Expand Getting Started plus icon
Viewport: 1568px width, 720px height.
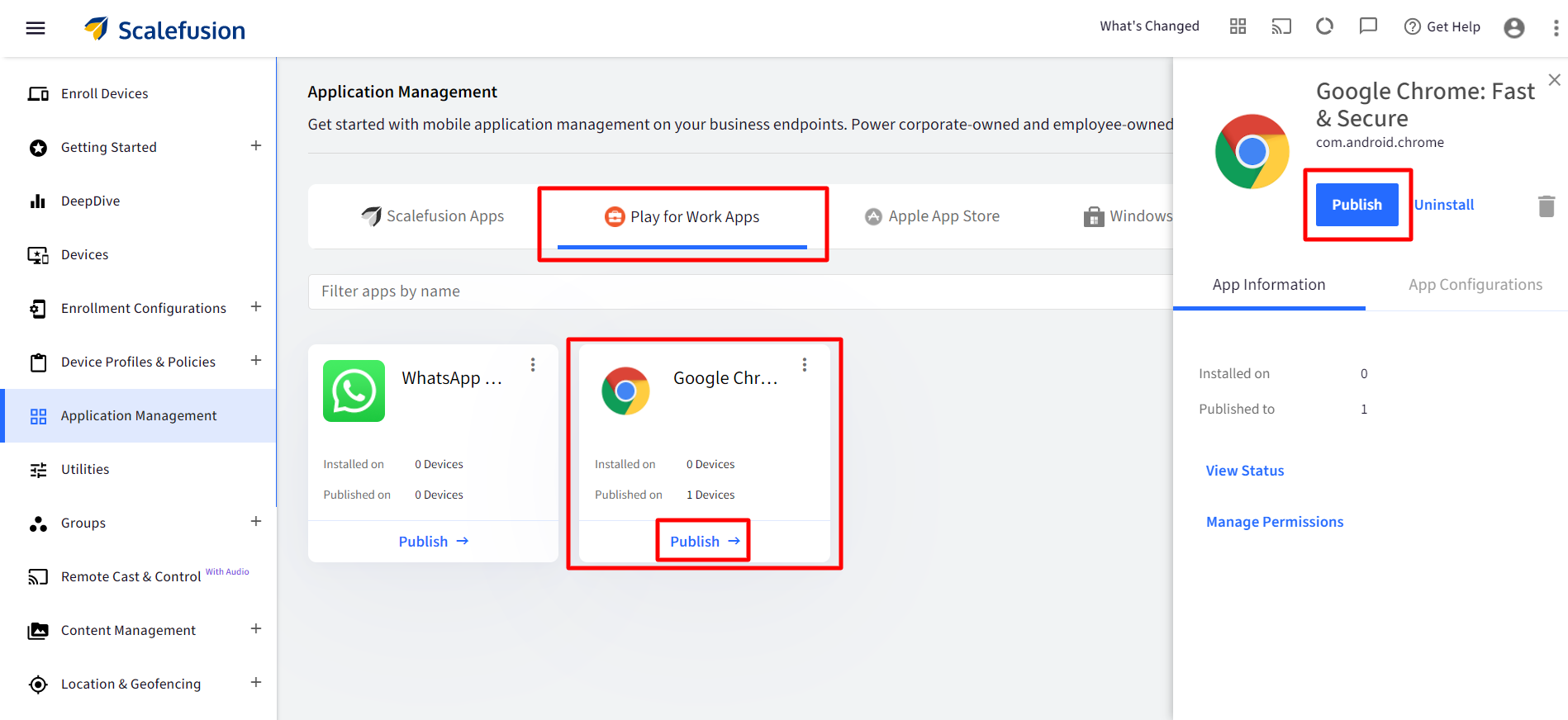coord(256,146)
